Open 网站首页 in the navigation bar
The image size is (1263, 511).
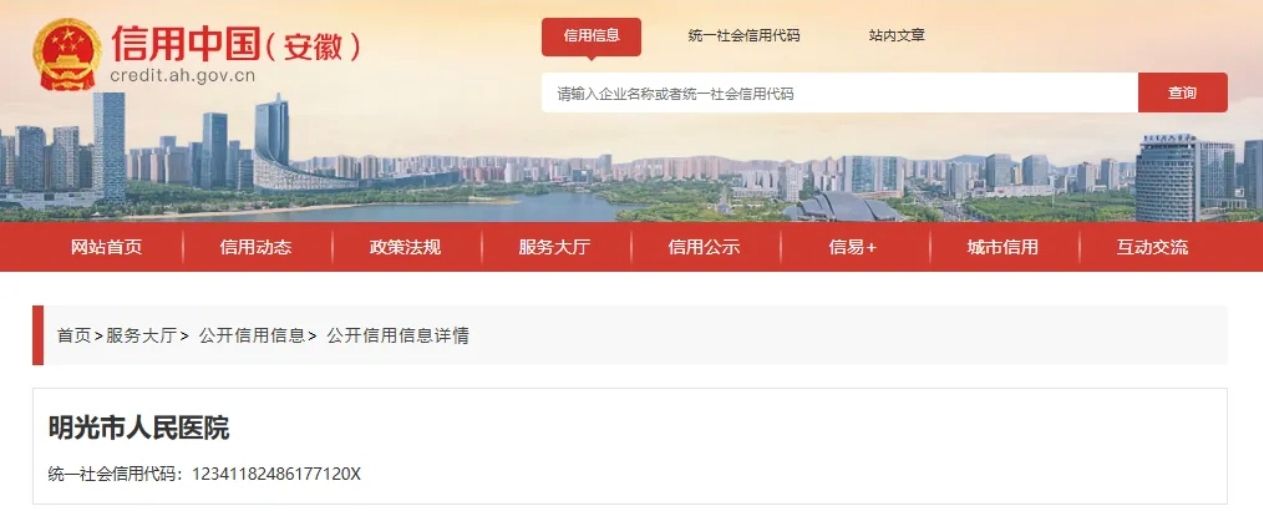click(106, 247)
